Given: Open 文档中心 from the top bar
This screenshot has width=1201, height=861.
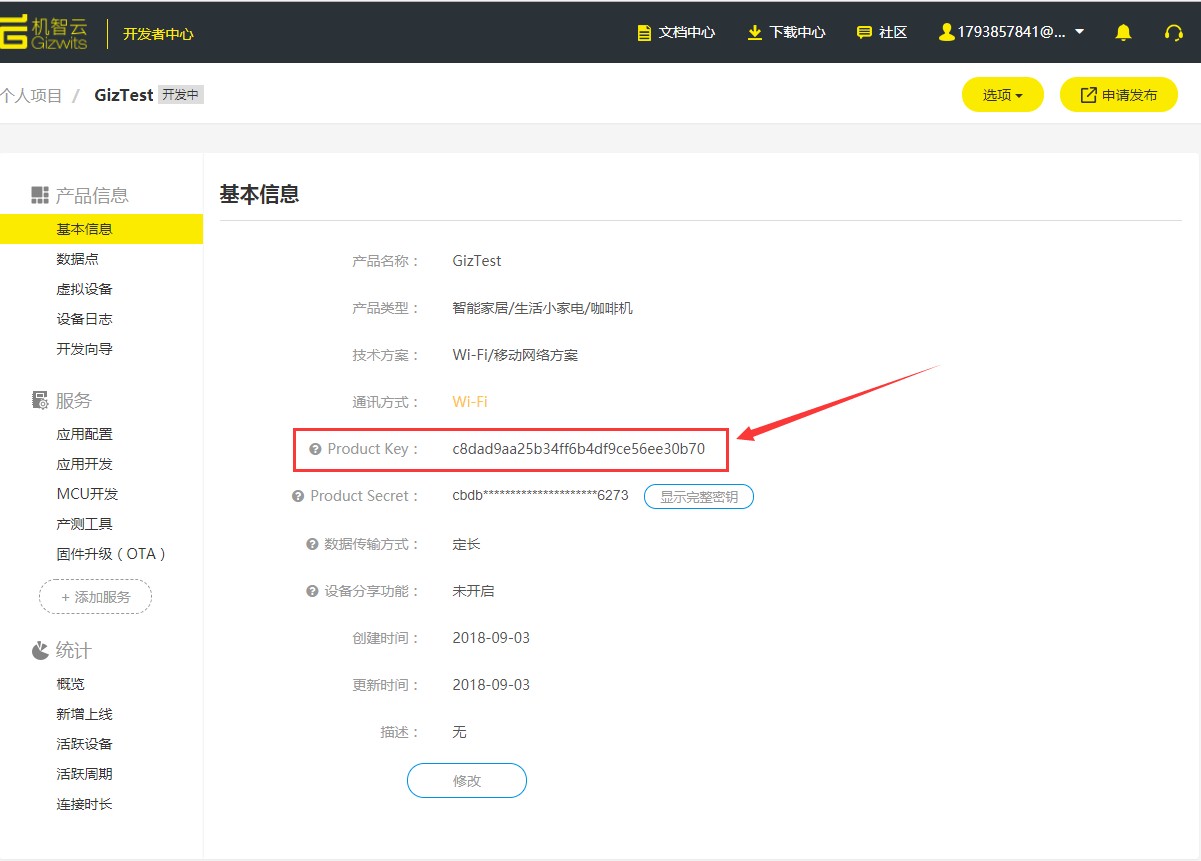Looking at the screenshot, I should click(x=676, y=32).
